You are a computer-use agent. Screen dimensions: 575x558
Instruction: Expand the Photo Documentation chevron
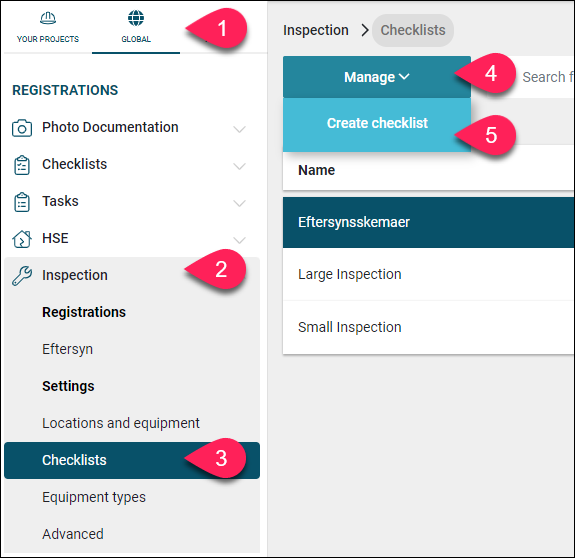[x=239, y=129]
